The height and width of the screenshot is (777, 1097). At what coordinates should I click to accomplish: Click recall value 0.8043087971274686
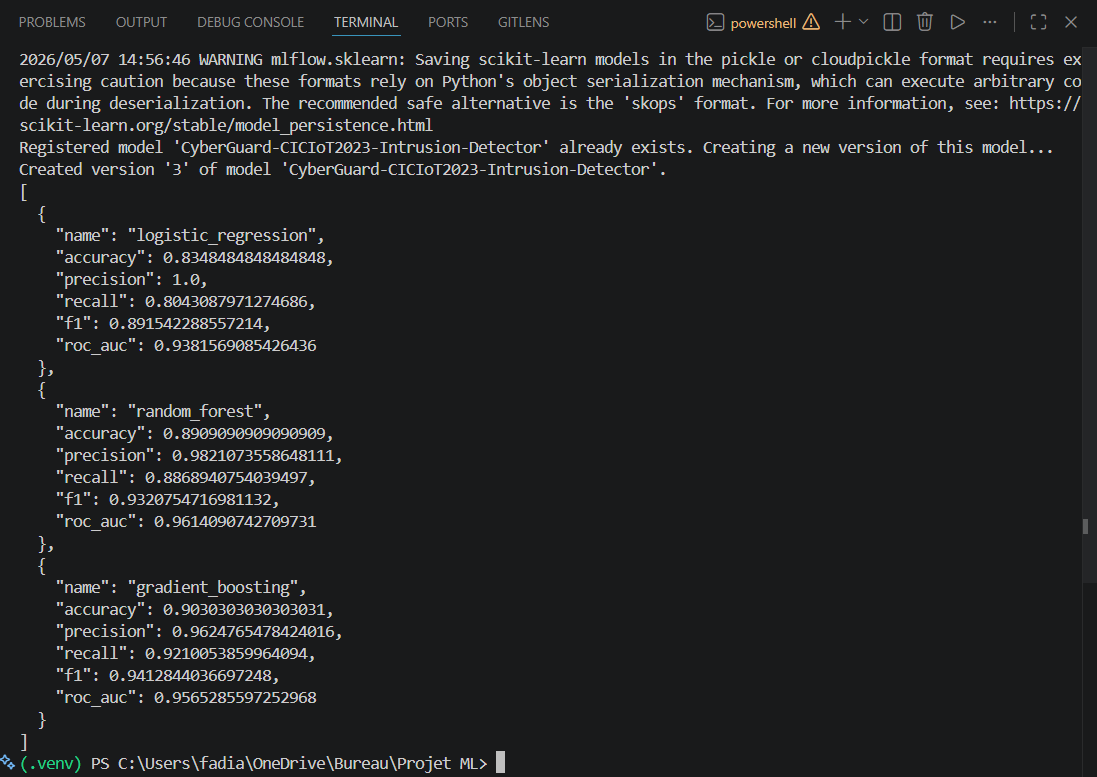coord(226,302)
